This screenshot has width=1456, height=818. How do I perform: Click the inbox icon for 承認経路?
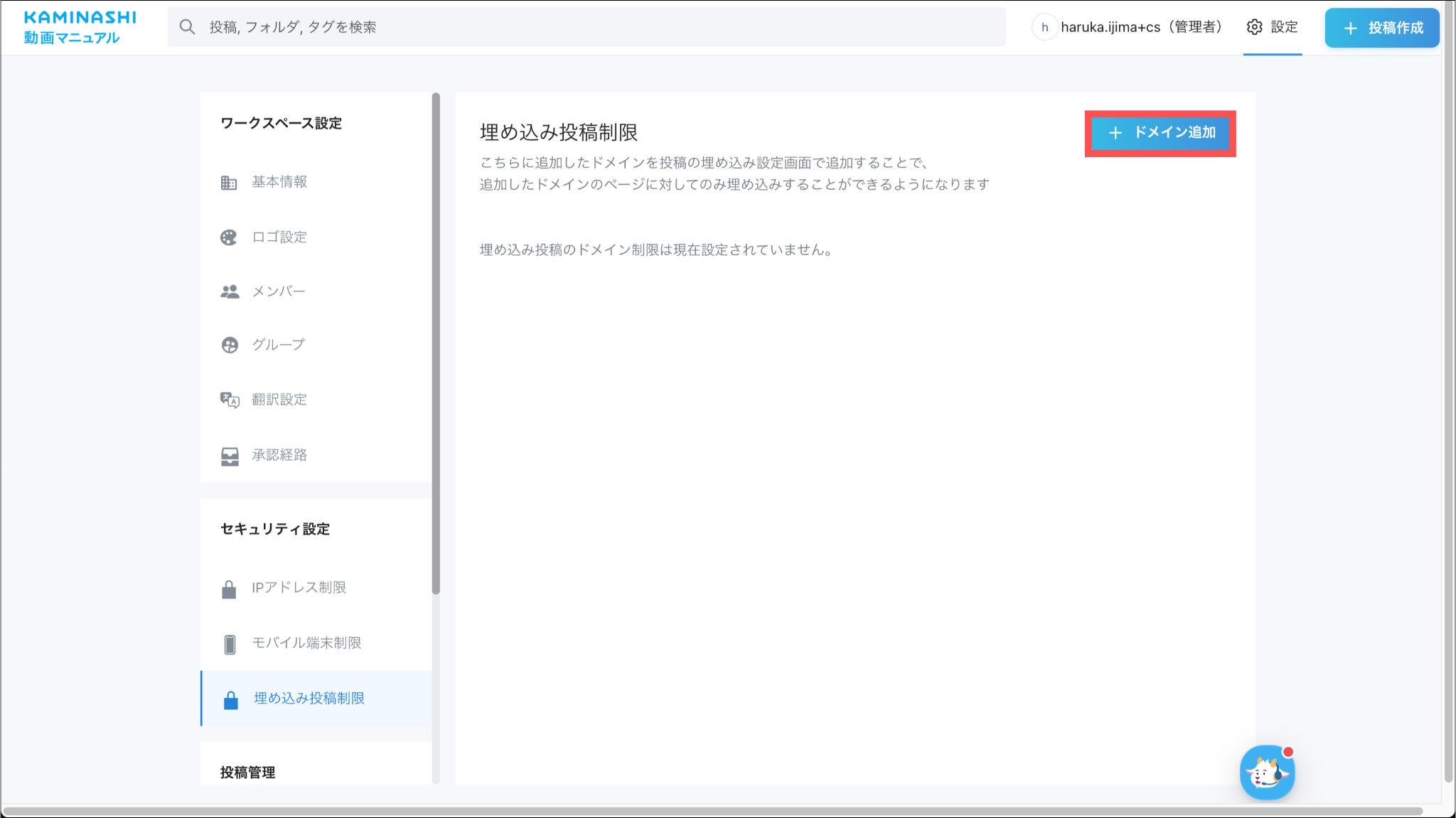(229, 456)
